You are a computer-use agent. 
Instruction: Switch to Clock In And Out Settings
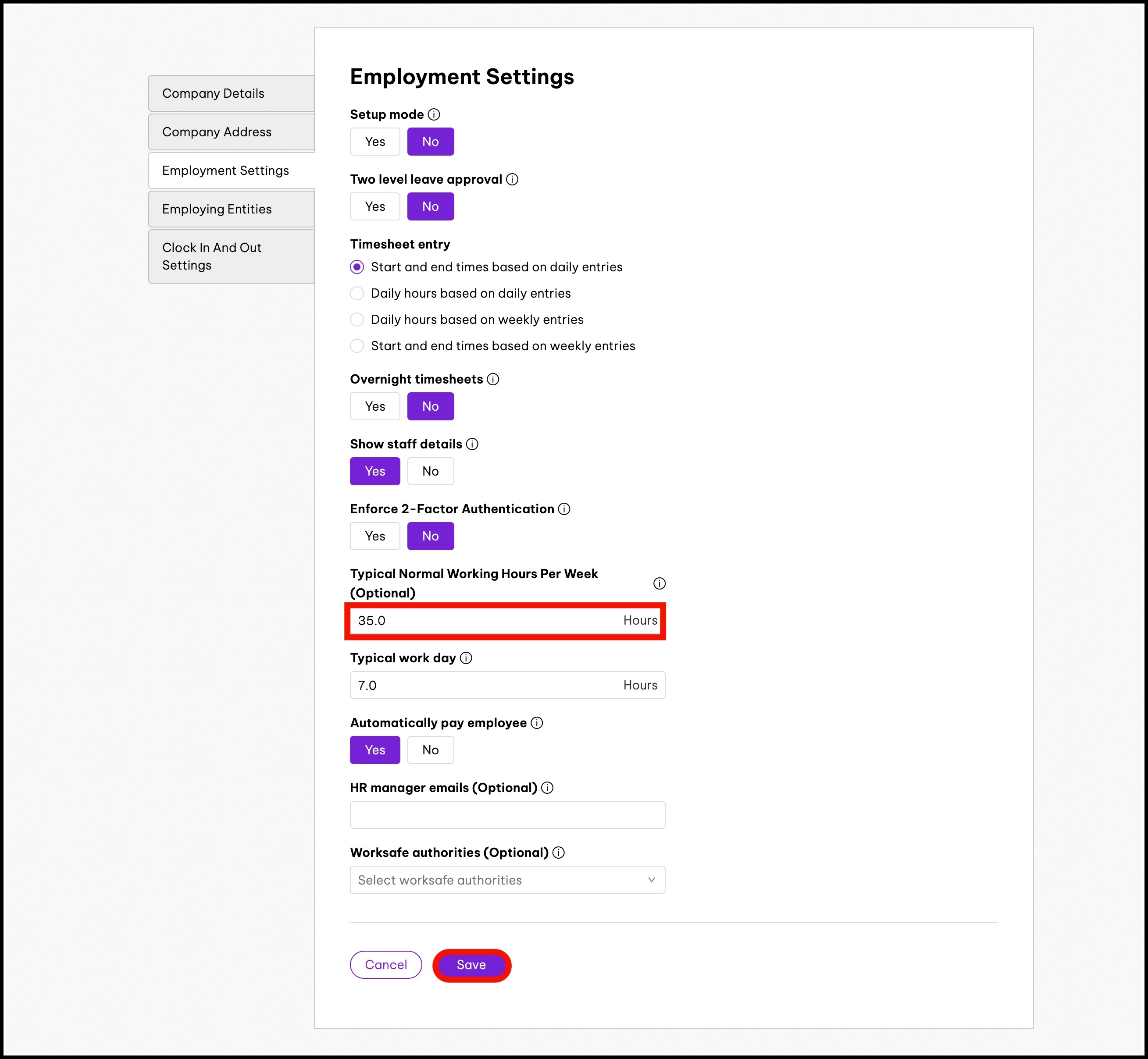click(x=232, y=256)
